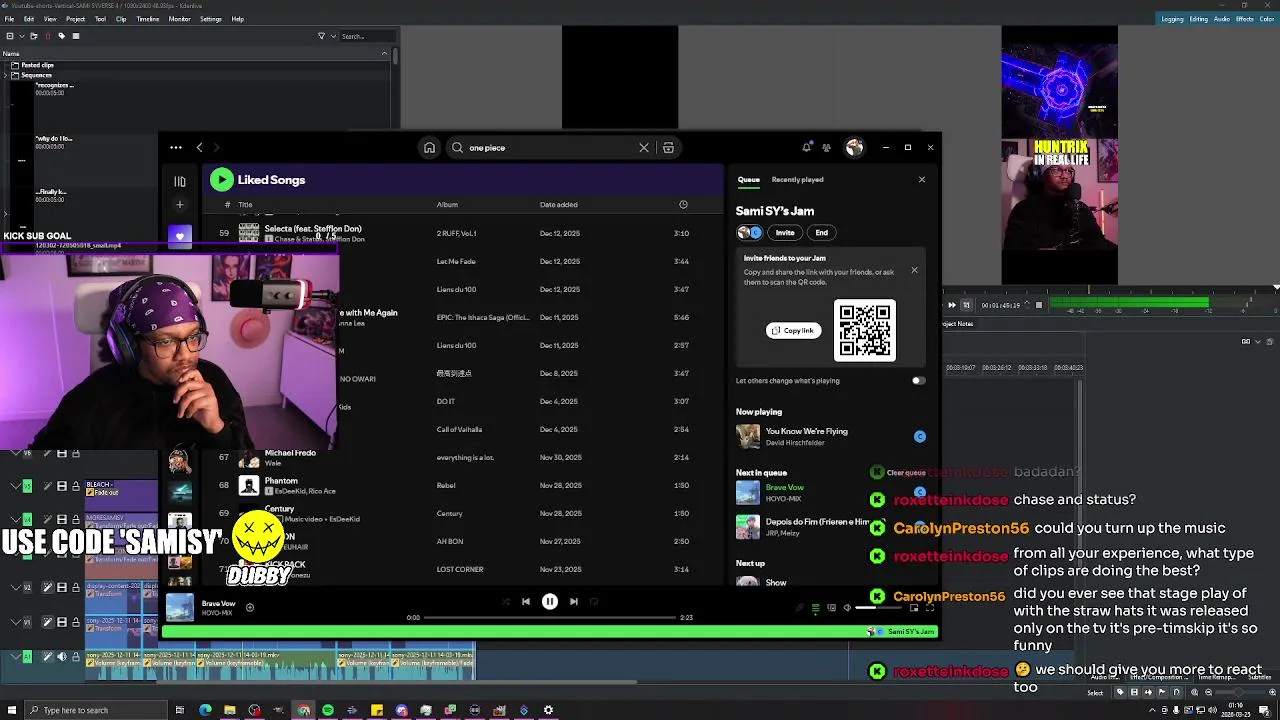
Task: Open Liked Songs heart tile in sidebar
Action: point(180,237)
